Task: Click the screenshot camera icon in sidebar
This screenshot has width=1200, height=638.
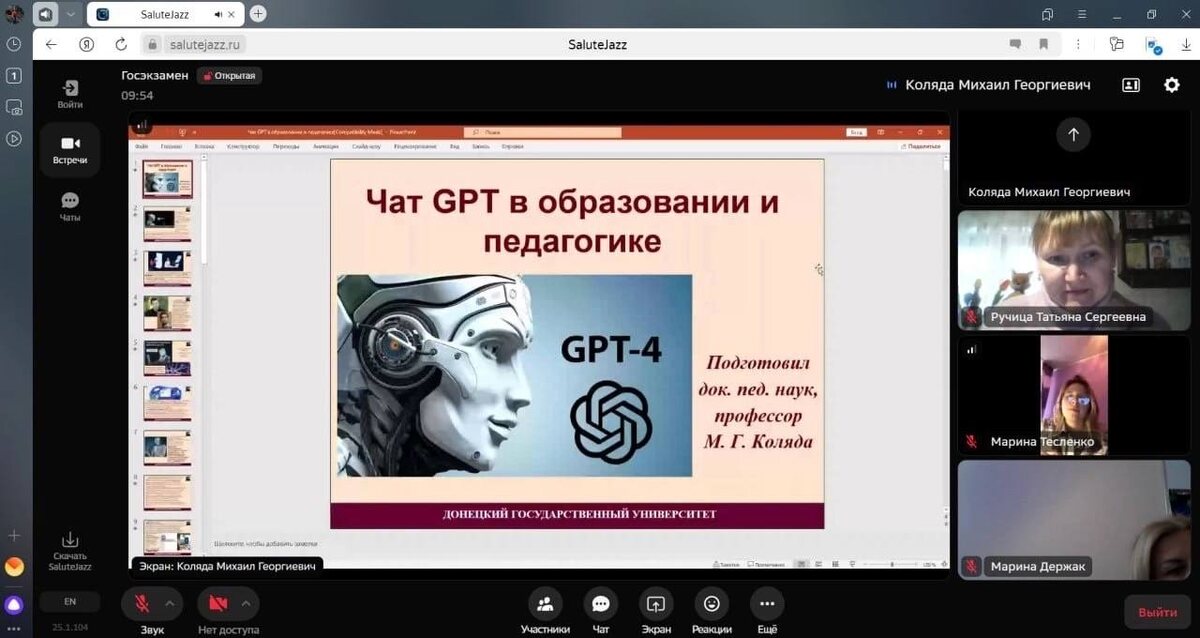Action: tap(14, 107)
